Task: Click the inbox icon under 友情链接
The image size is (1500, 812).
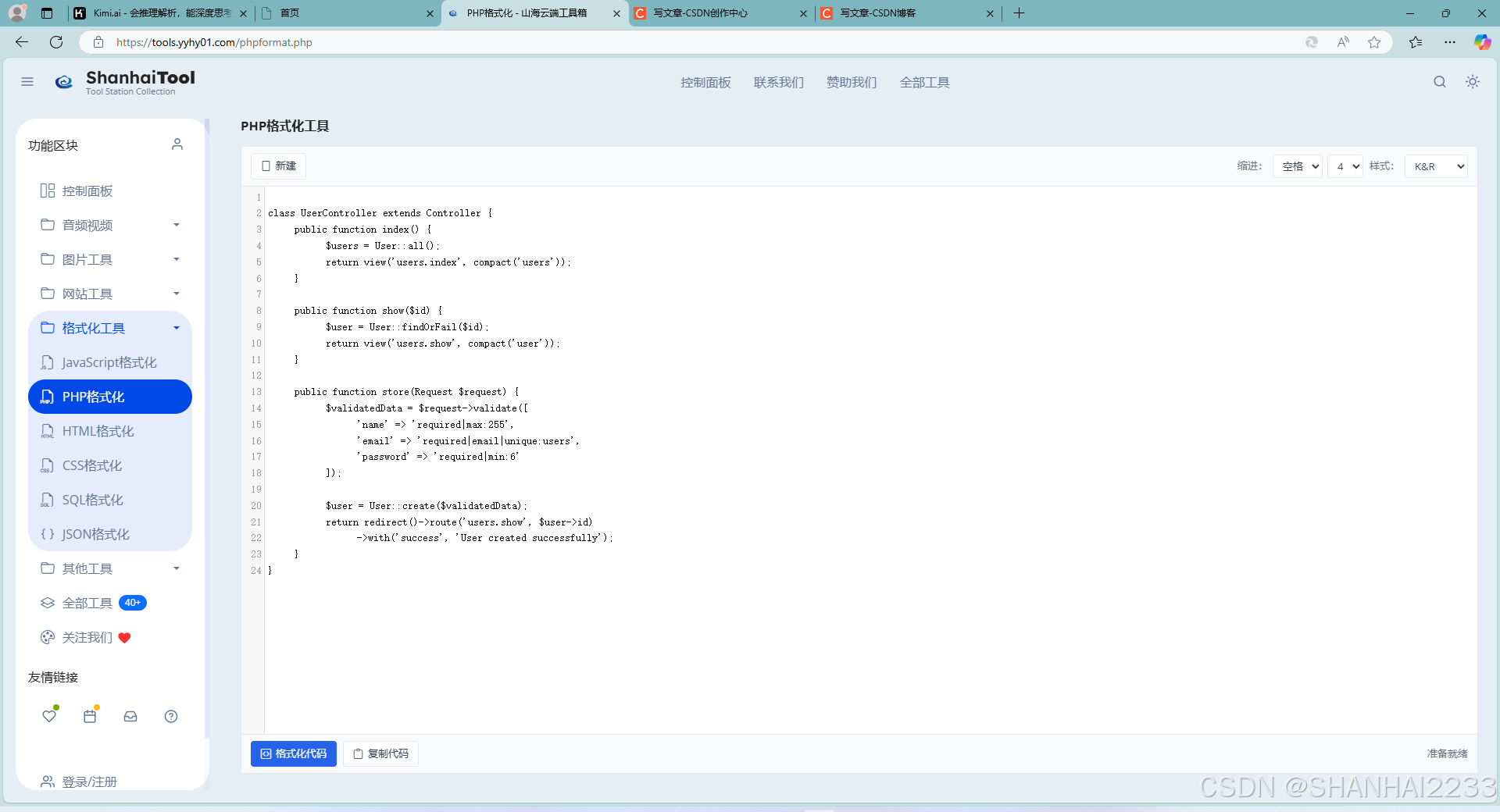Action: 130,716
